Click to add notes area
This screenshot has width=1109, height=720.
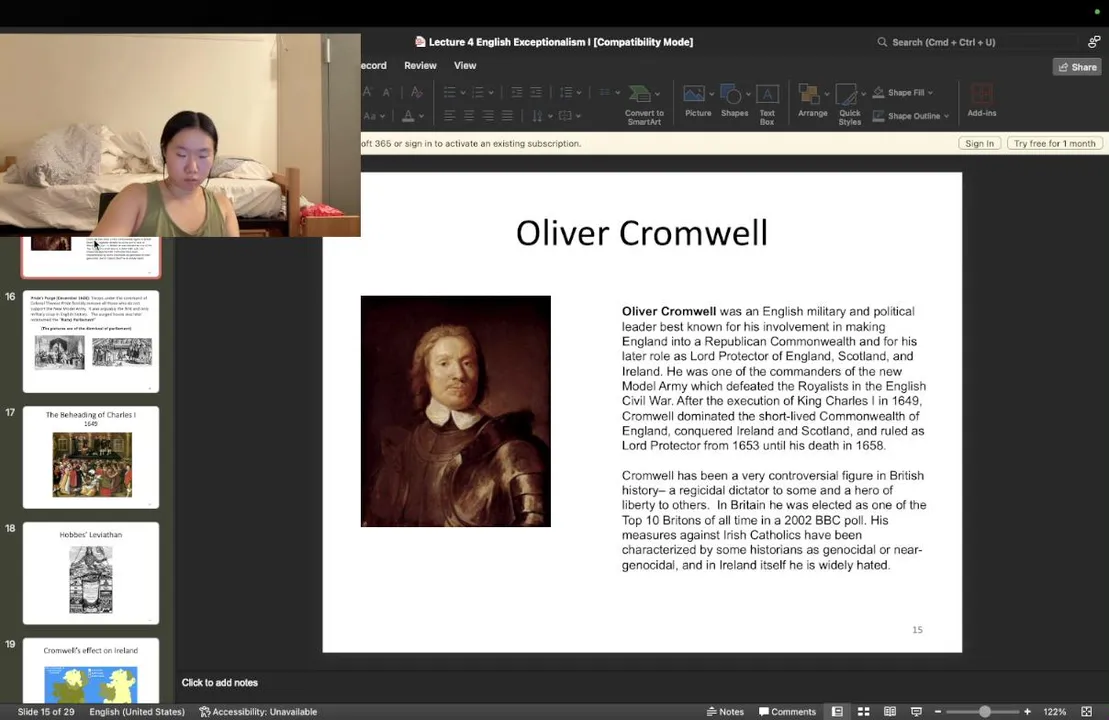(x=219, y=683)
